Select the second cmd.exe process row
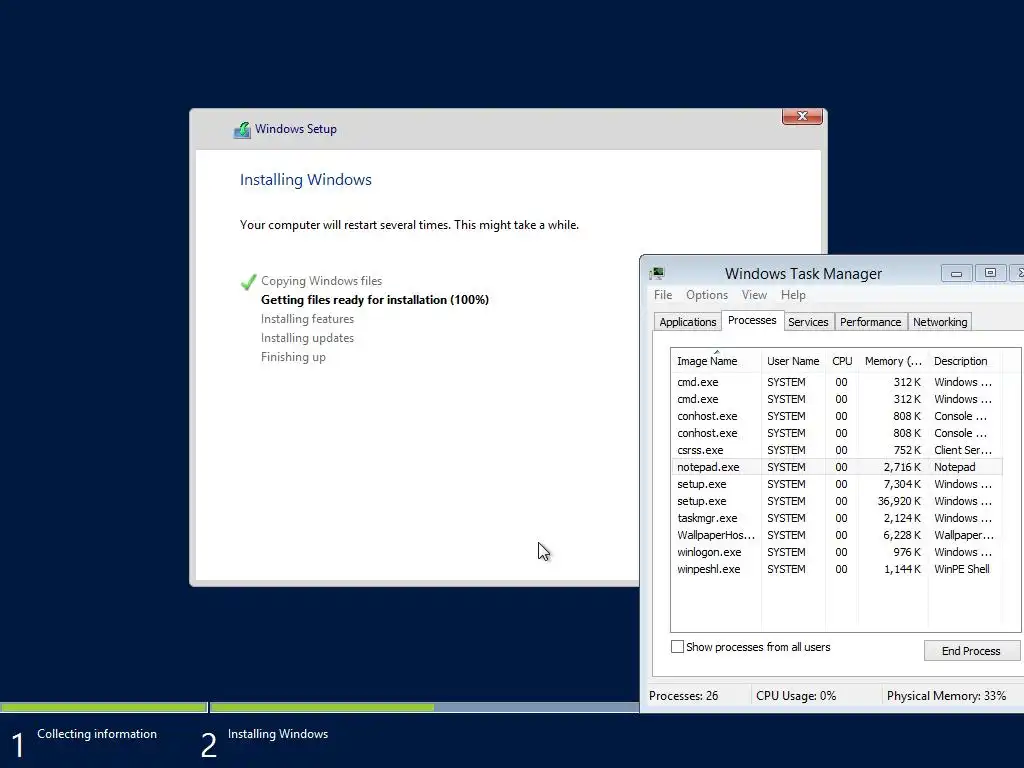Image resolution: width=1024 pixels, height=768 pixels. pos(836,399)
